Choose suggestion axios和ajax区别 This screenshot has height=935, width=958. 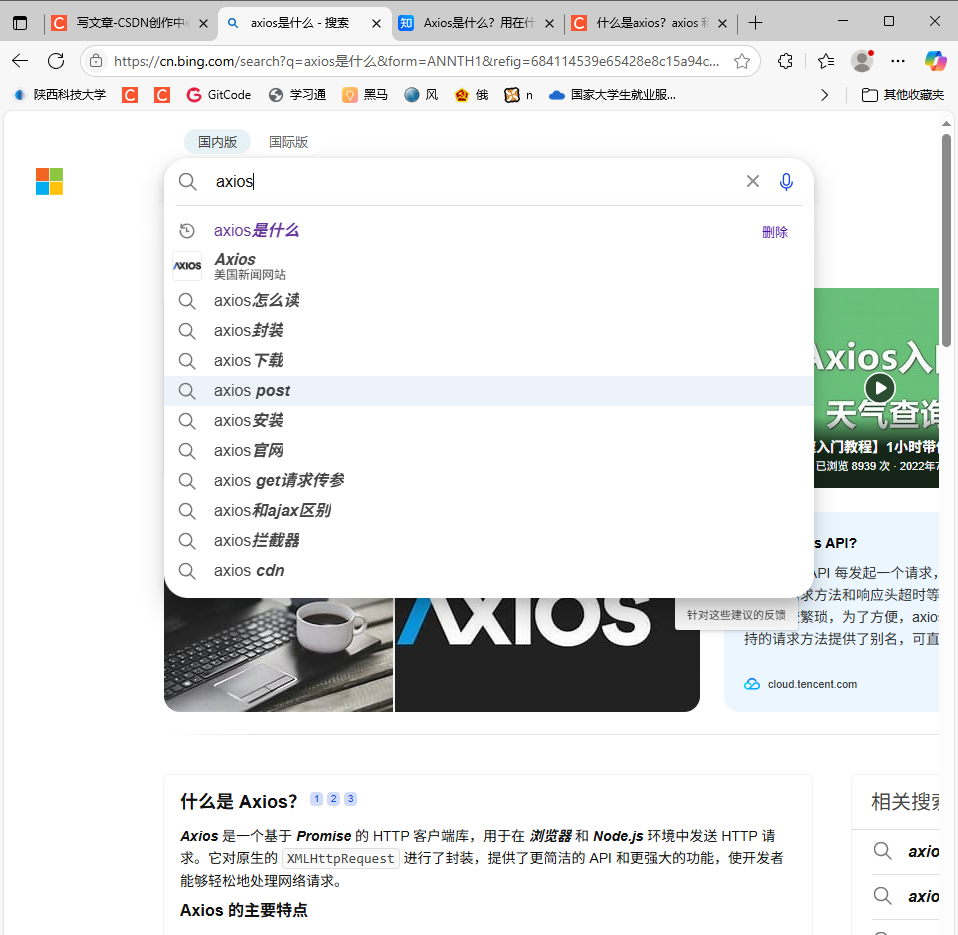pyautogui.click(x=489, y=510)
